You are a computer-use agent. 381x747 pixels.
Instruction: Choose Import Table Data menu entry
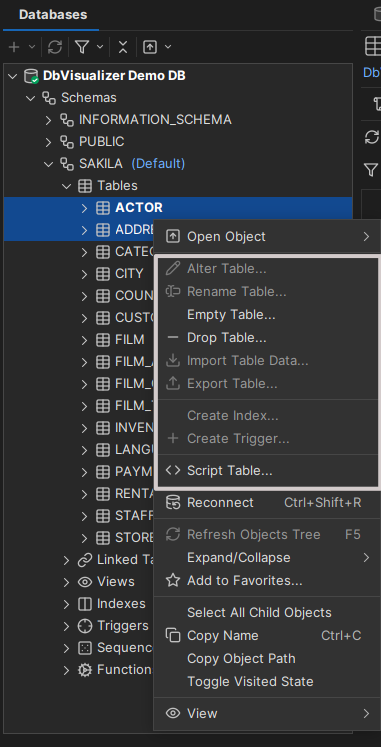point(268,361)
